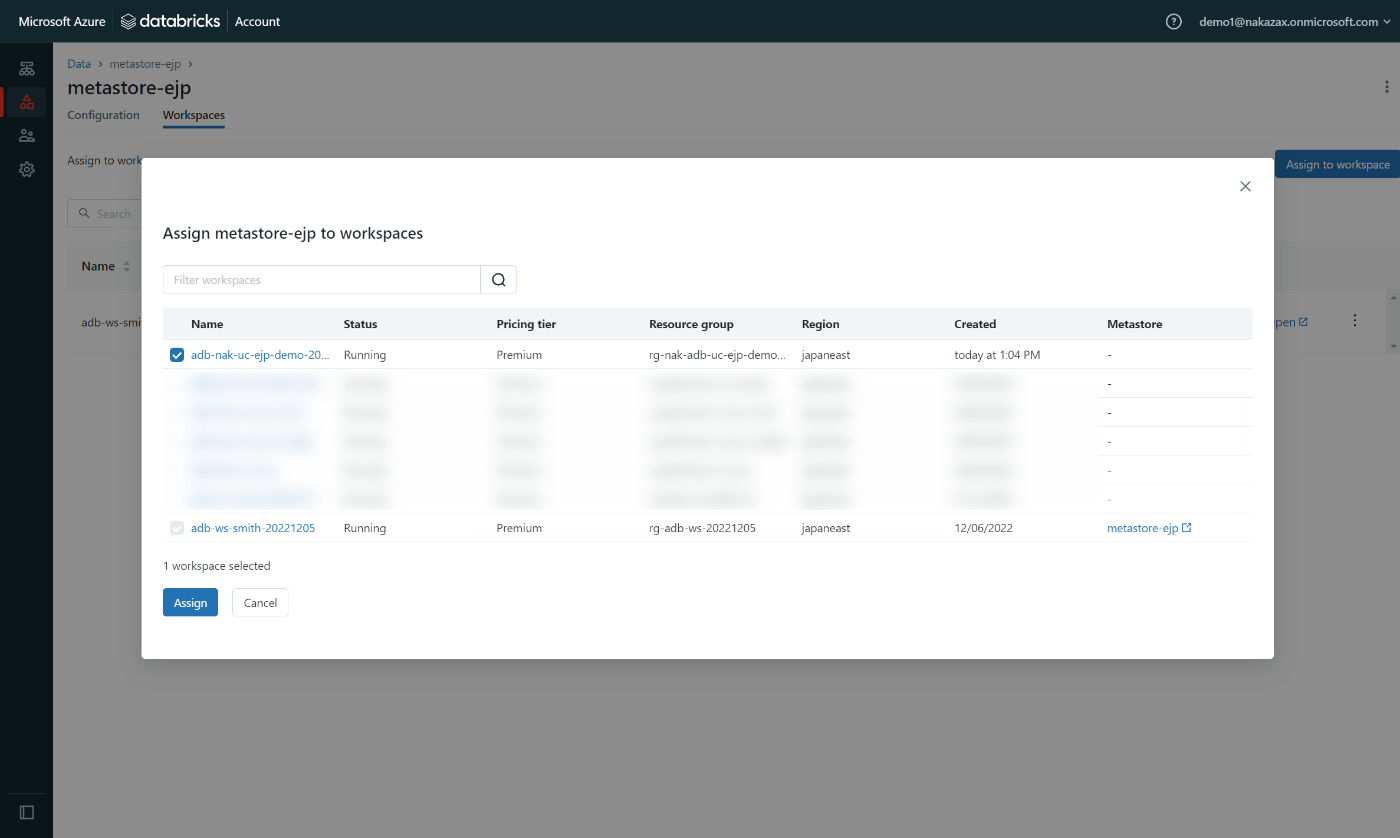Image resolution: width=1400 pixels, height=838 pixels.
Task: Uncheck the adb-nak-uc-ejp-demo workspace checkbox
Action: tap(177, 354)
